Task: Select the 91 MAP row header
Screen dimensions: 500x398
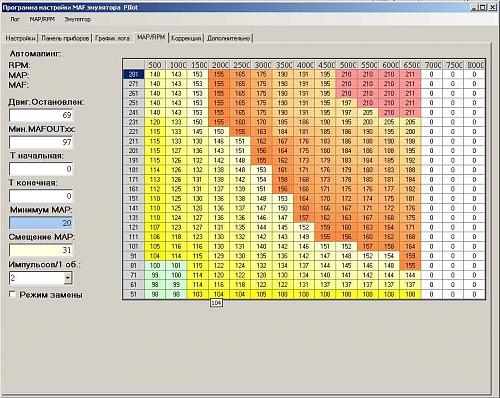Action: [134, 256]
